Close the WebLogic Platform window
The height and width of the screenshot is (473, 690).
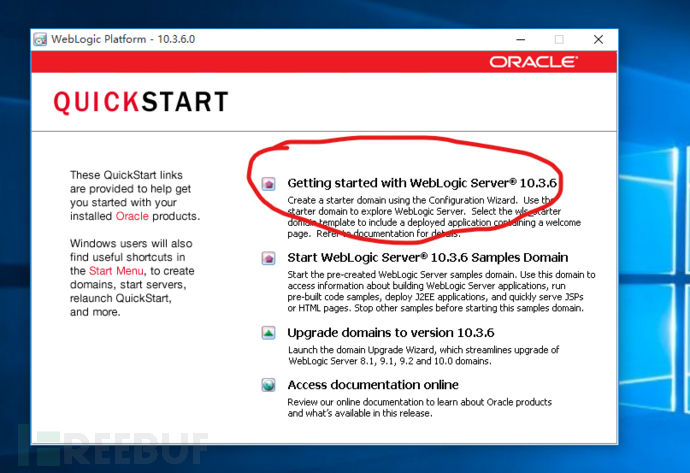click(598, 40)
